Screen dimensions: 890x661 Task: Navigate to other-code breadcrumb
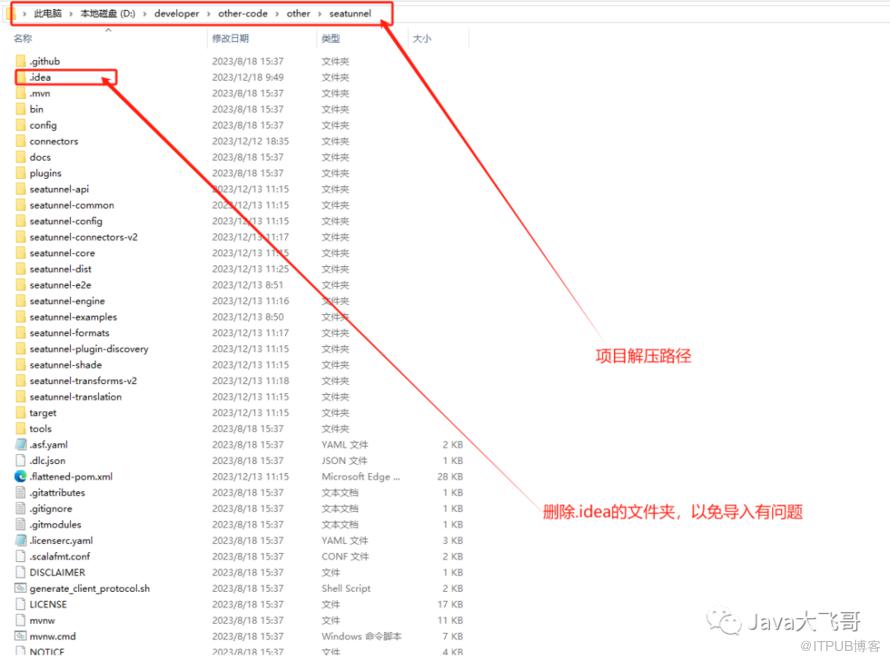pyautogui.click(x=243, y=14)
